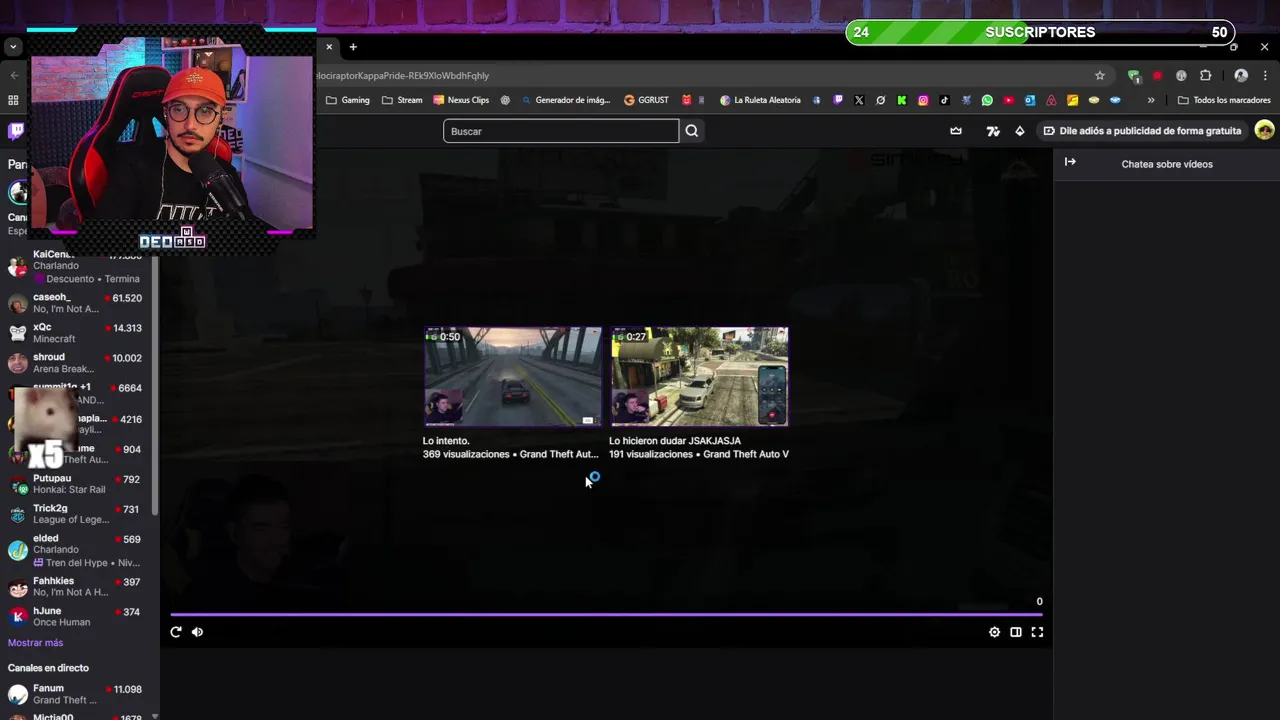The width and height of the screenshot is (1280, 720).
Task: Open Prime loot crown icon
Action: click(x=956, y=131)
